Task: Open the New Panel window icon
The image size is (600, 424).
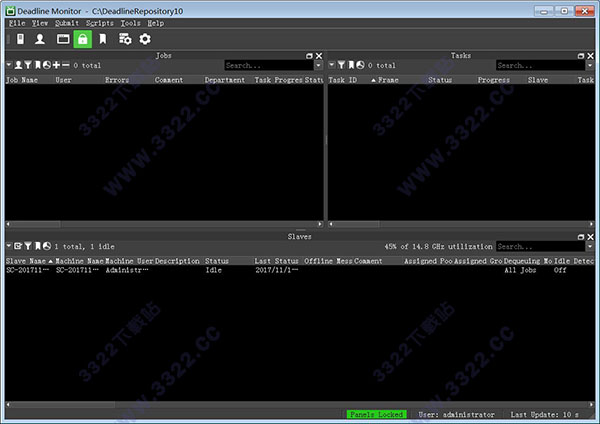Action: coord(63,39)
